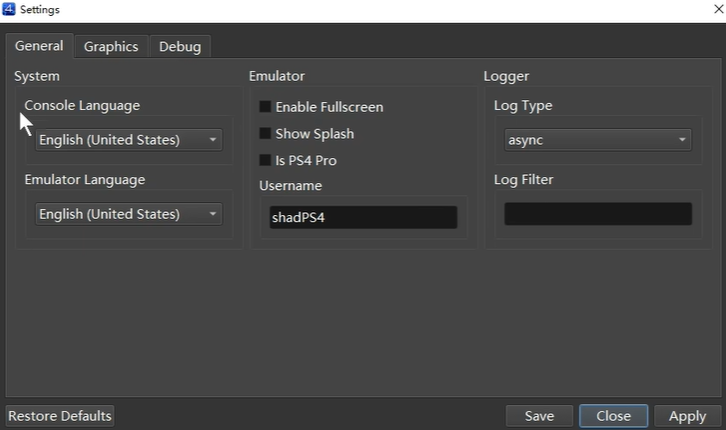Expand the Emulator Language combo box
726x430 pixels.
click(129, 214)
